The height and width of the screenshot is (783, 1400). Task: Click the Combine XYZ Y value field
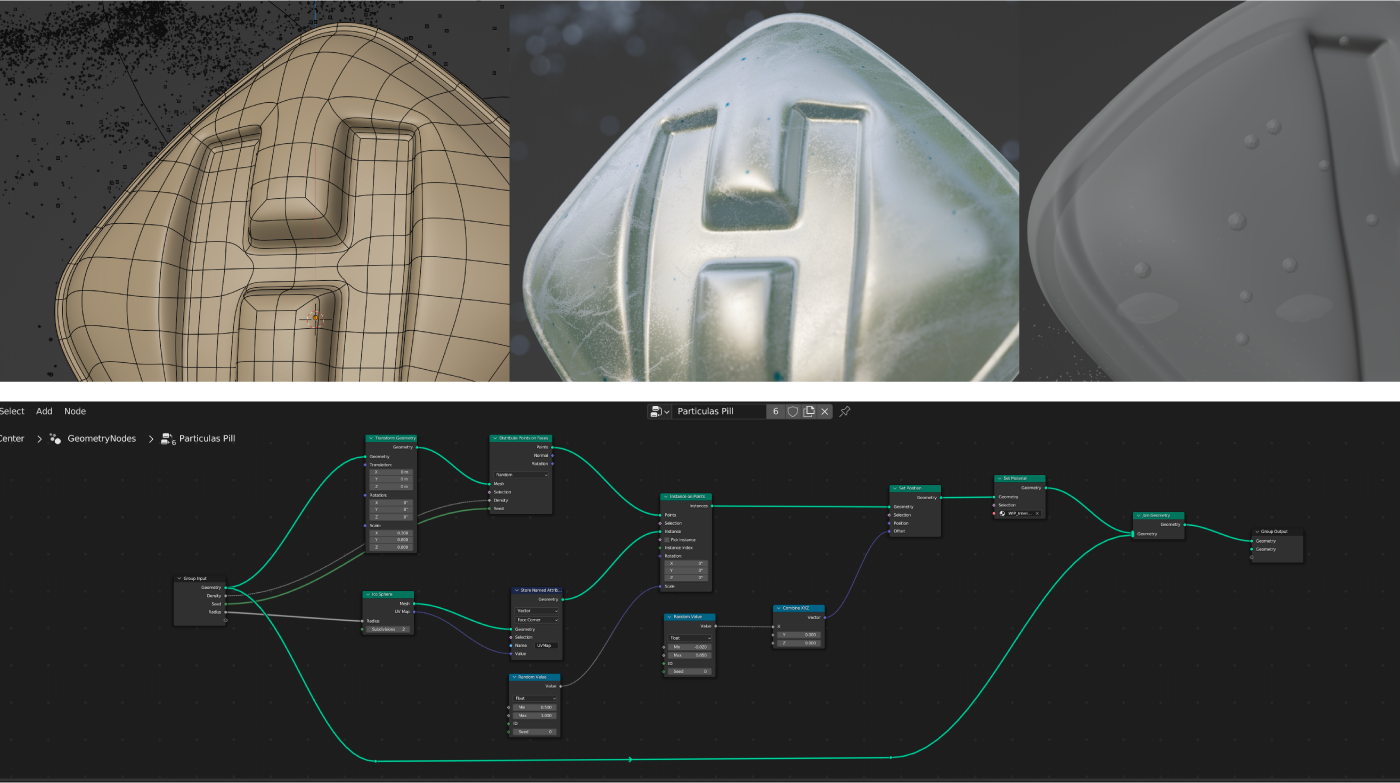click(800, 635)
